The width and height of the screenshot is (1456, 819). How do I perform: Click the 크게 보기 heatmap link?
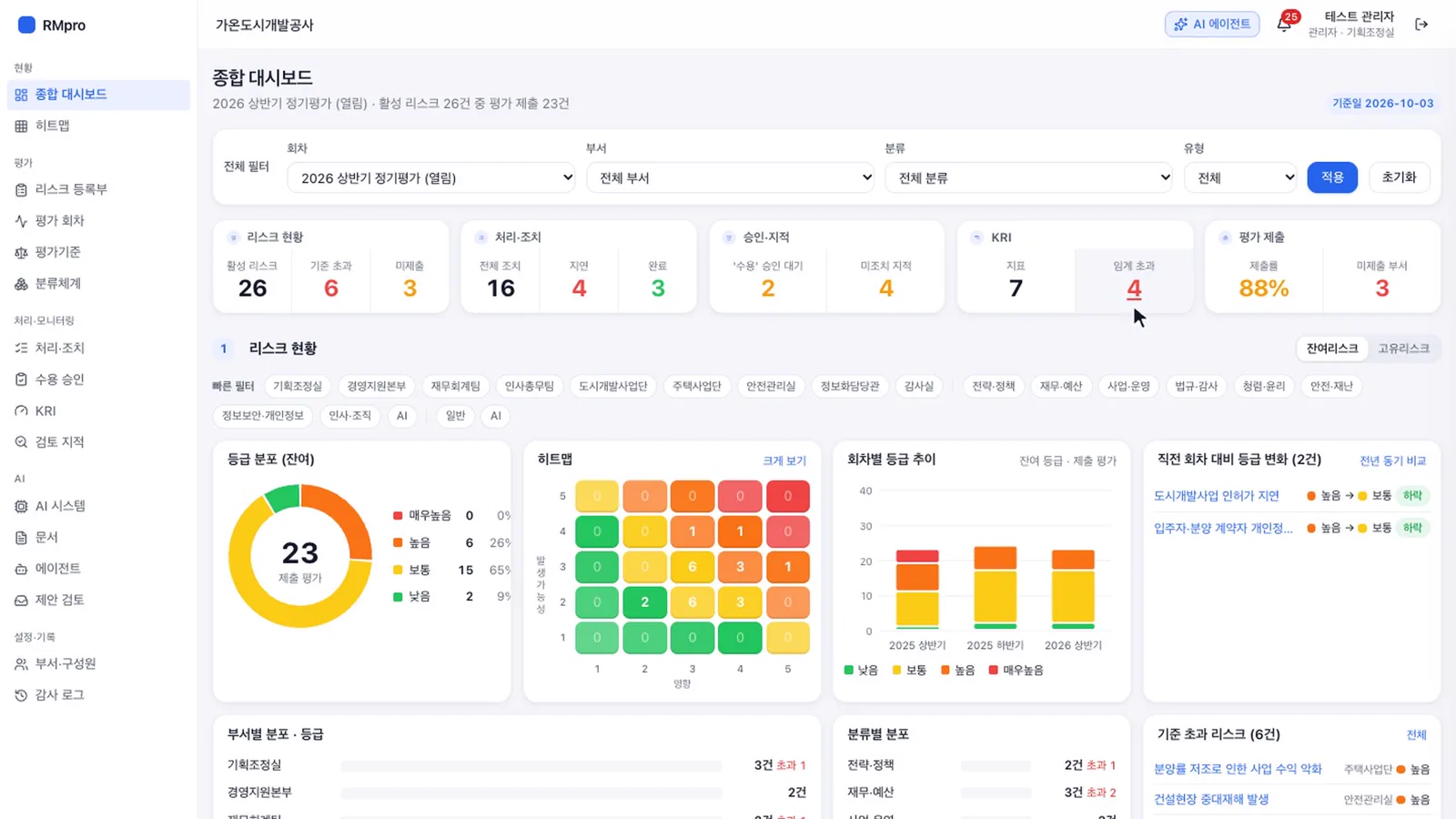point(784,460)
